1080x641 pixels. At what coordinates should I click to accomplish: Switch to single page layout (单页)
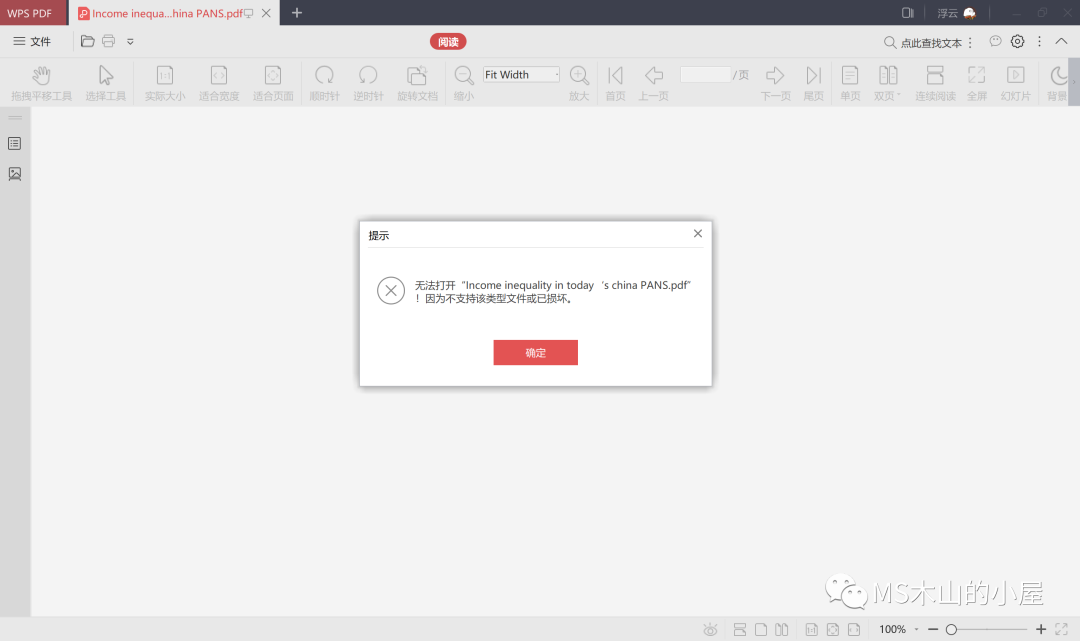click(x=850, y=83)
